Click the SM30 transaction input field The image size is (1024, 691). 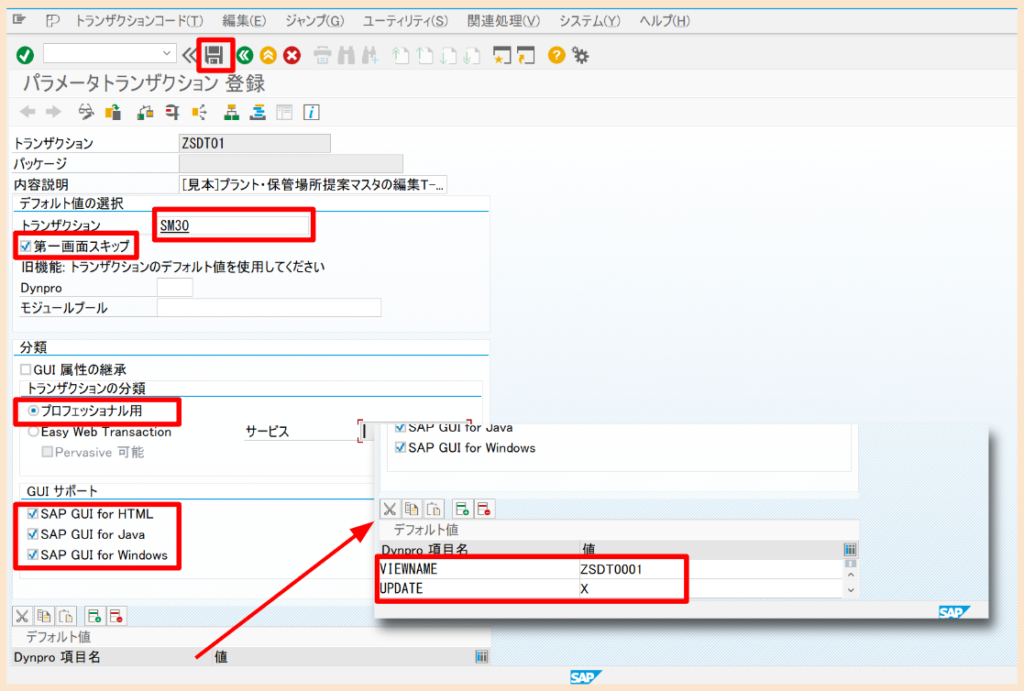[x=233, y=225]
